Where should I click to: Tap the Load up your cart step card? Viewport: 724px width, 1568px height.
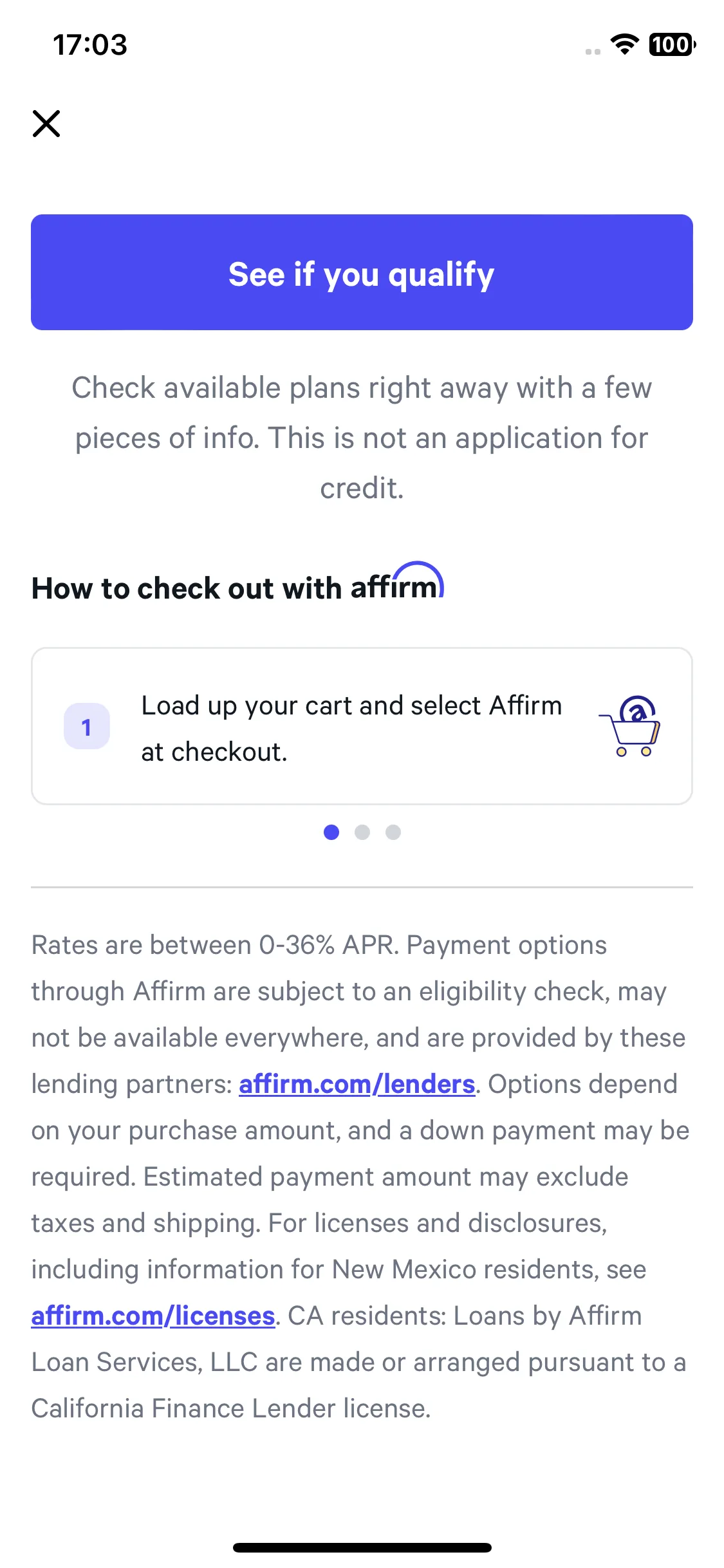click(x=362, y=726)
